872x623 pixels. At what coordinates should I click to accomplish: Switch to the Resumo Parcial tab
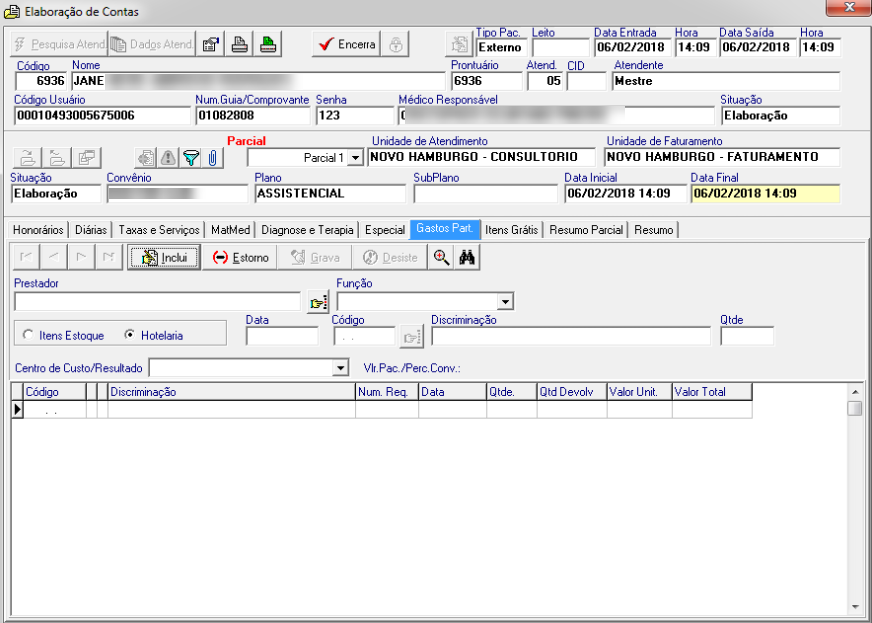(586, 230)
